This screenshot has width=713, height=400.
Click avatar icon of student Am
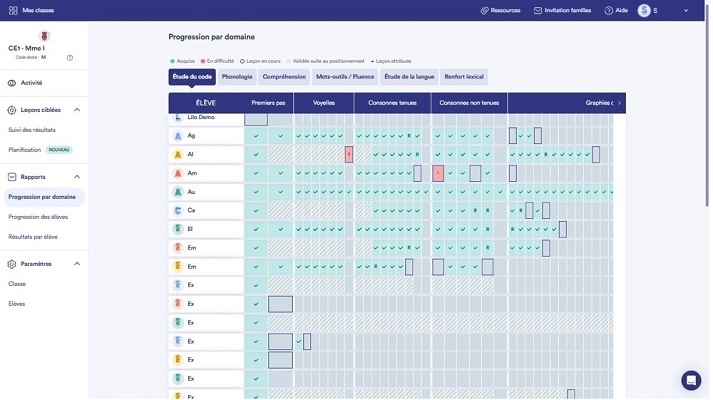coord(178,173)
